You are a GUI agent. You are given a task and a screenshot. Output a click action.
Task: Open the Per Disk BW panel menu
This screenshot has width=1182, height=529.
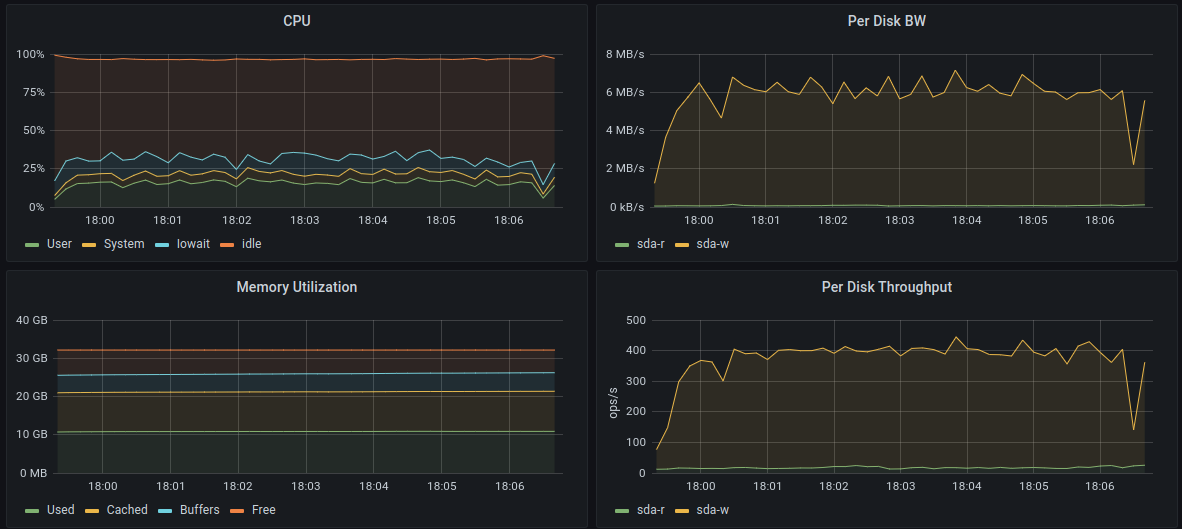885,21
